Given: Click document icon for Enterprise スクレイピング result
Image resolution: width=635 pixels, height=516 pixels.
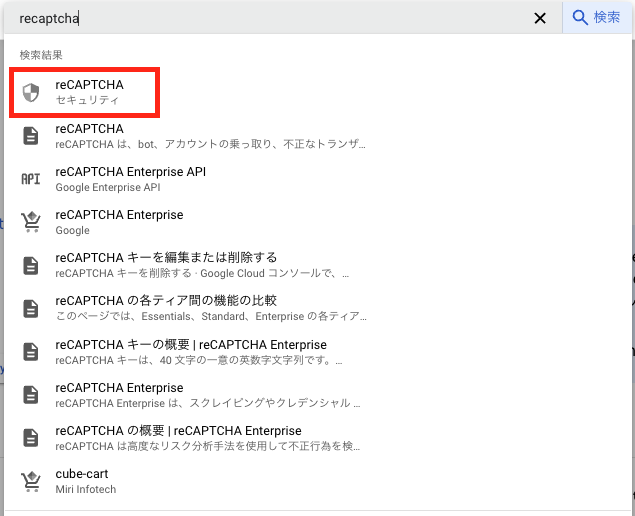Looking at the screenshot, I should (31, 395).
